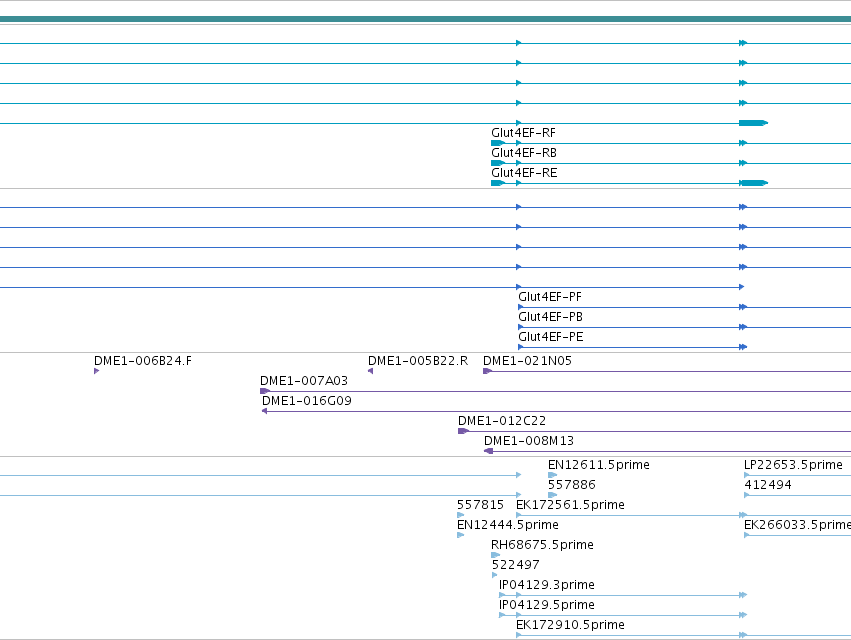
Task: Click the DME1-006B24.F feature label
Action: point(143,361)
